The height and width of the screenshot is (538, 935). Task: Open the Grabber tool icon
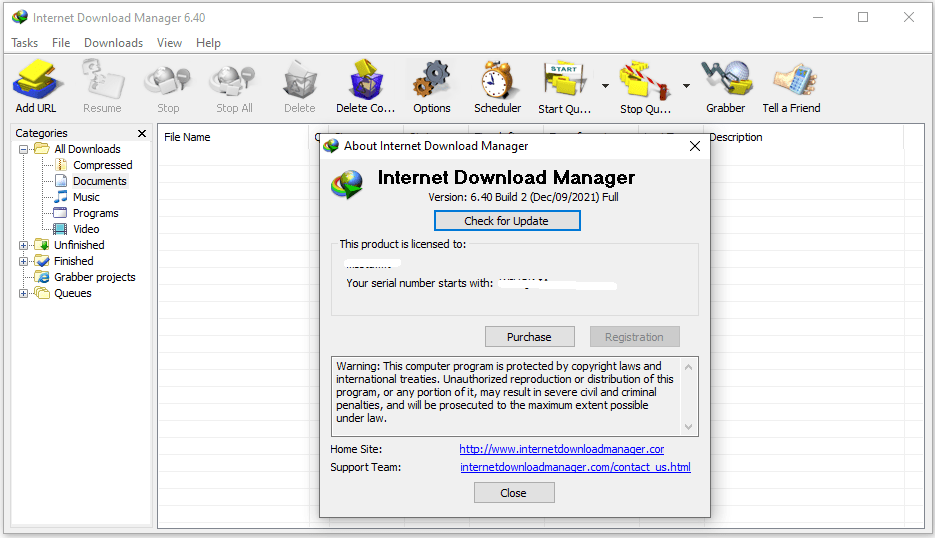coord(726,78)
